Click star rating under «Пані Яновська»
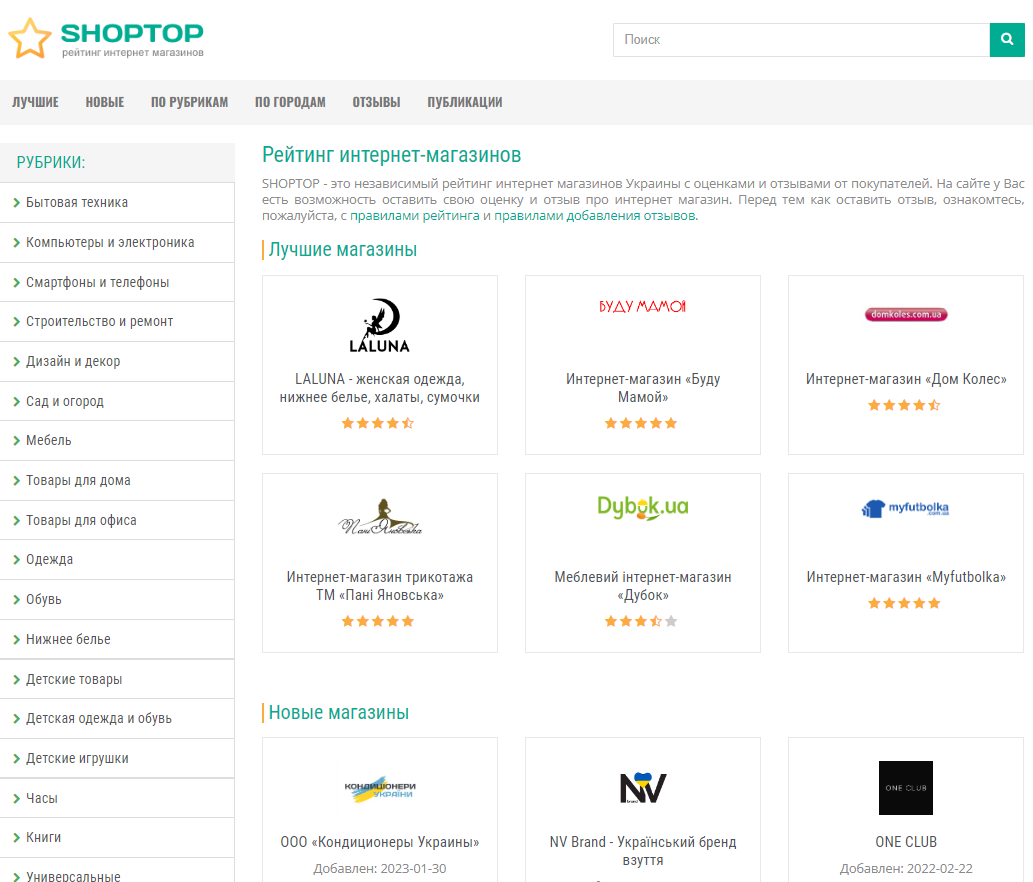The image size is (1033, 882). (x=377, y=621)
